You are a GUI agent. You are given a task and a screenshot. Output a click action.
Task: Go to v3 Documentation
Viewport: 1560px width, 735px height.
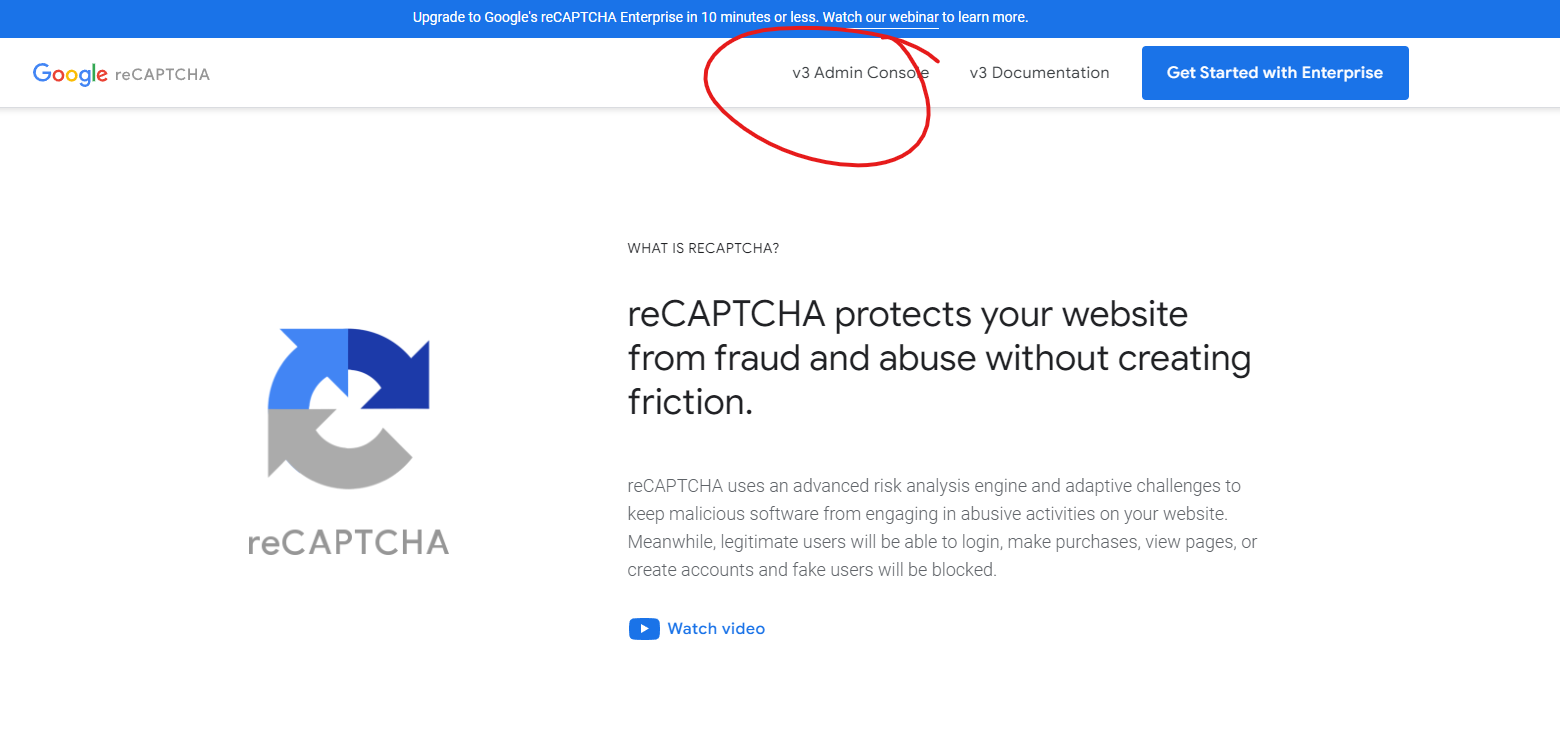1039,73
